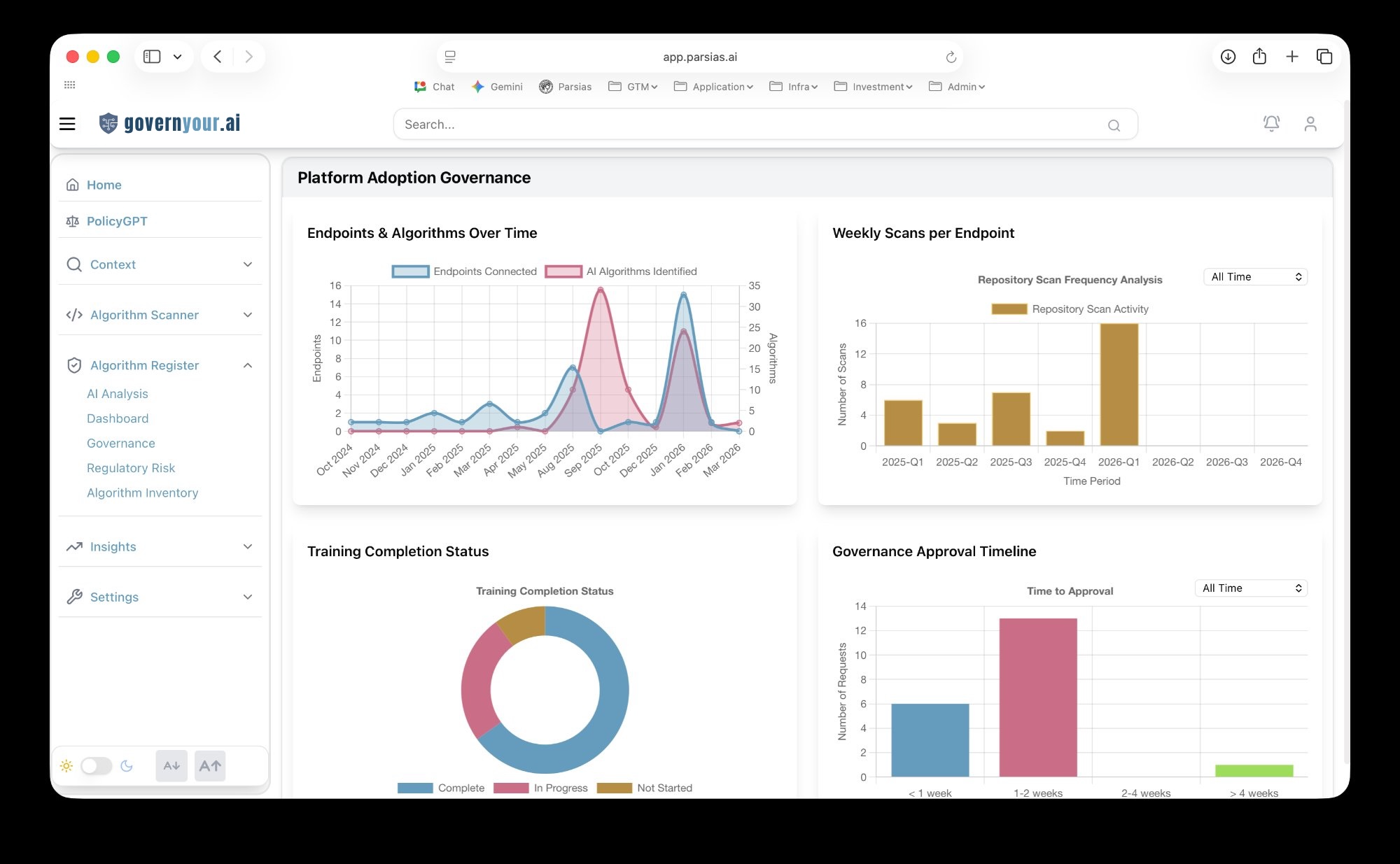This screenshot has width=1400, height=864.
Task: Click the search magnifier icon
Action: pos(1114,125)
